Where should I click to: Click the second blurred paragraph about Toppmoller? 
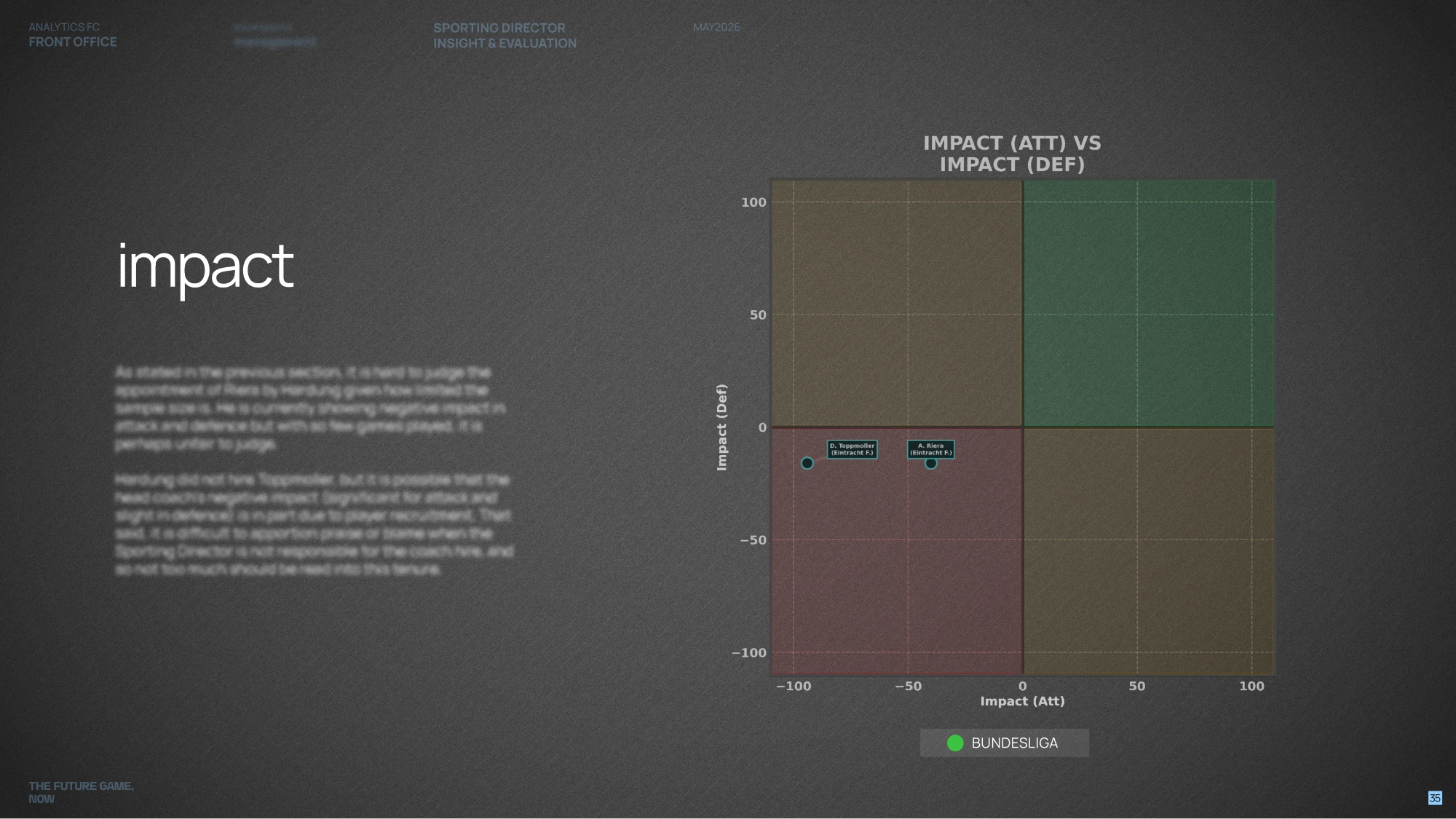pyautogui.click(x=314, y=524)
